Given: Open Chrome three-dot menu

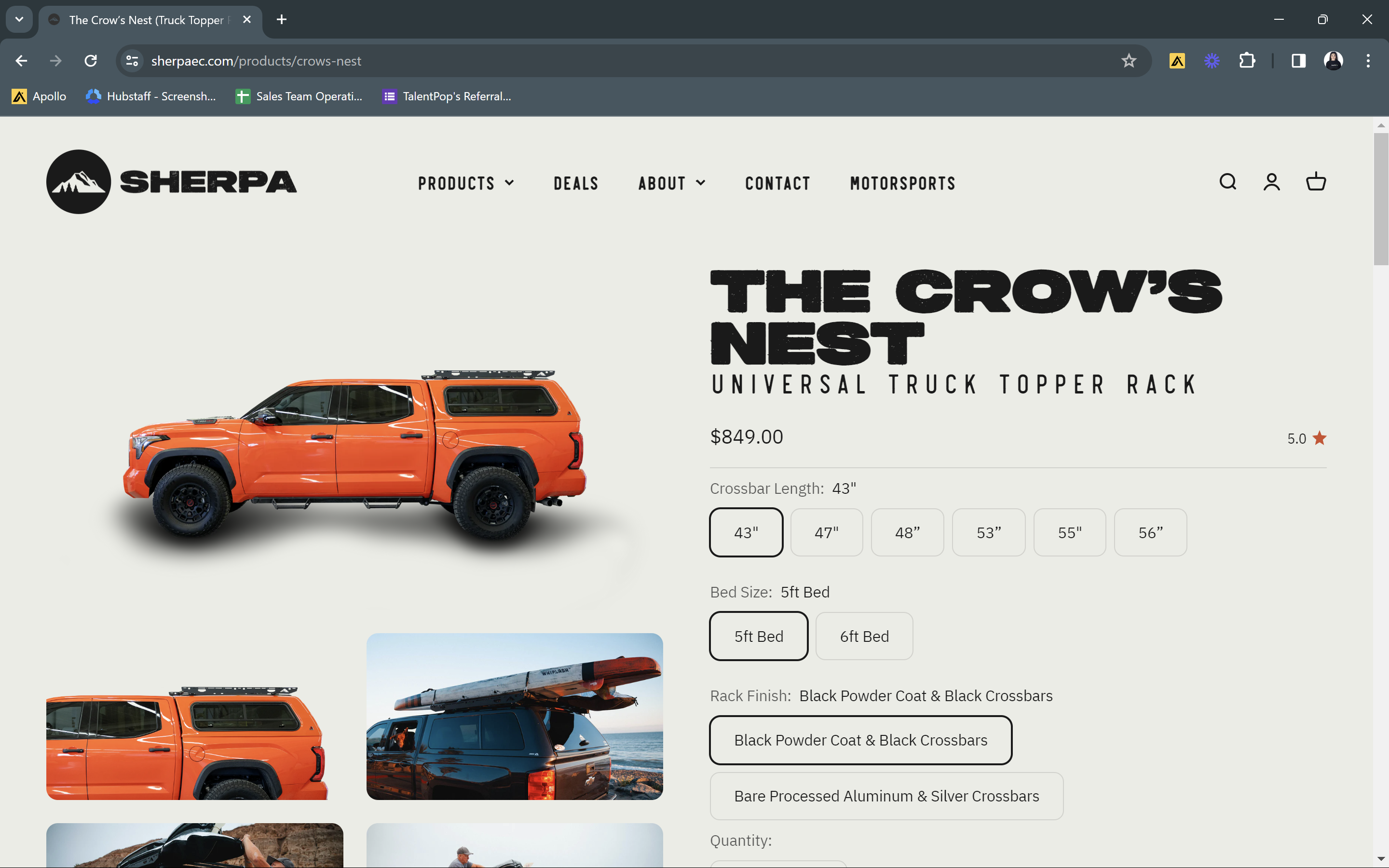Looking at the screenshot, I should pyautogui.click(x=1368, y=61).
